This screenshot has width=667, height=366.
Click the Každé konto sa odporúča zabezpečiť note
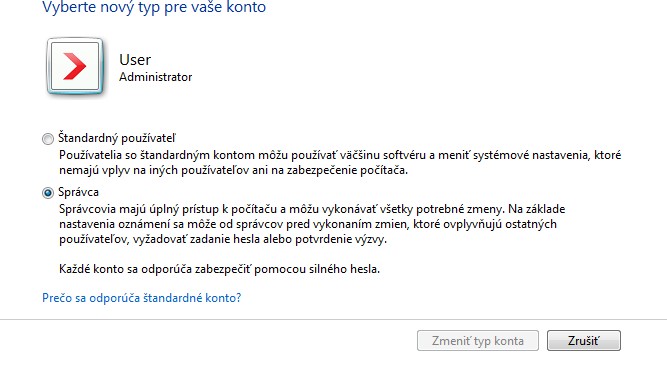[x=219, y=269]
